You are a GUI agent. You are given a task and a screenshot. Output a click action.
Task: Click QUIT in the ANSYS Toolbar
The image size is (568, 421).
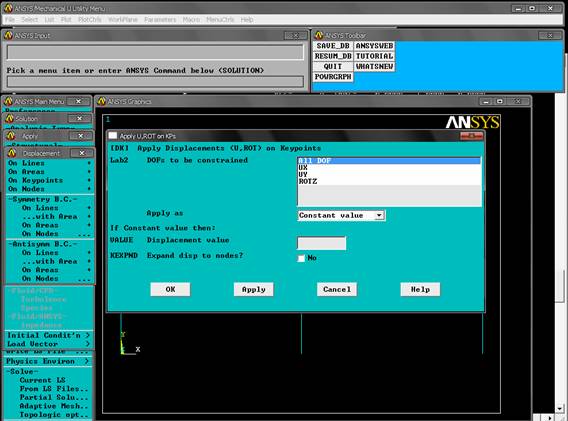(x=333, y=67)
